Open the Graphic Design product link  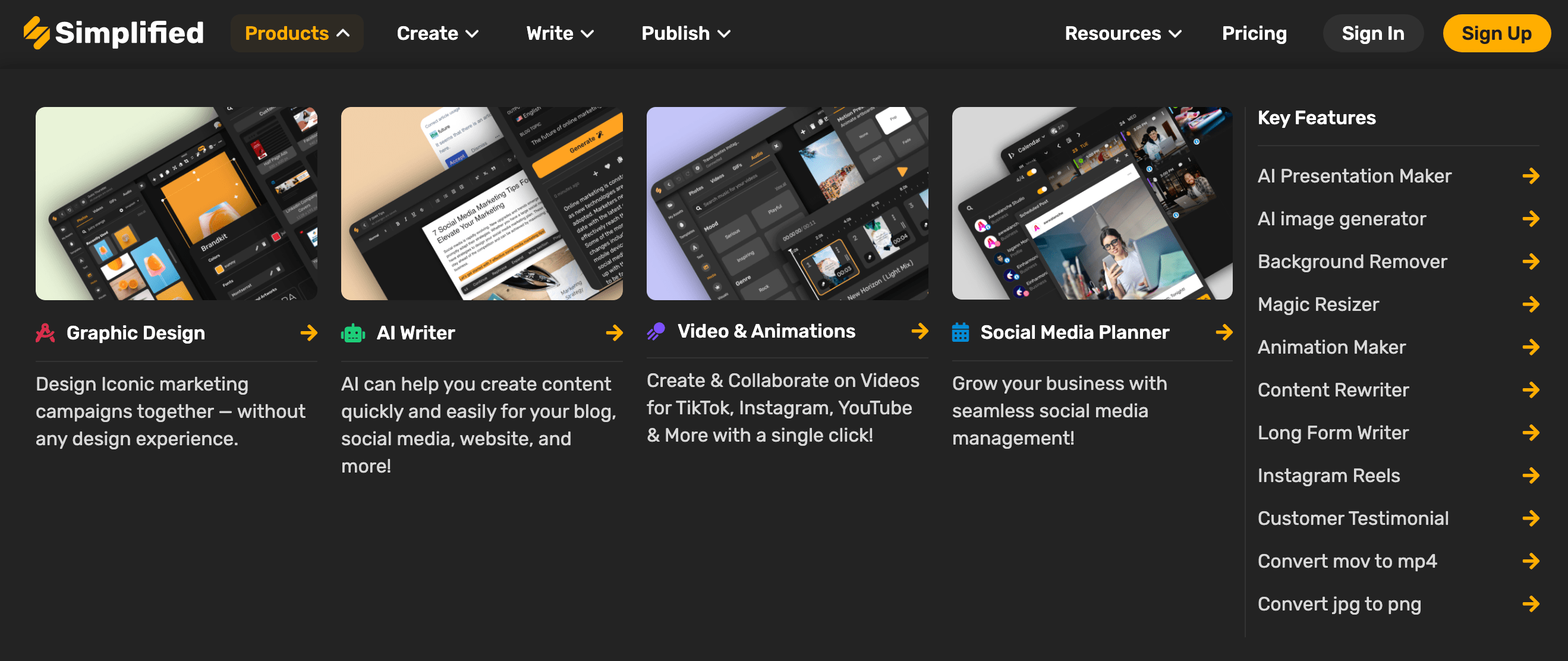[136, 333]
